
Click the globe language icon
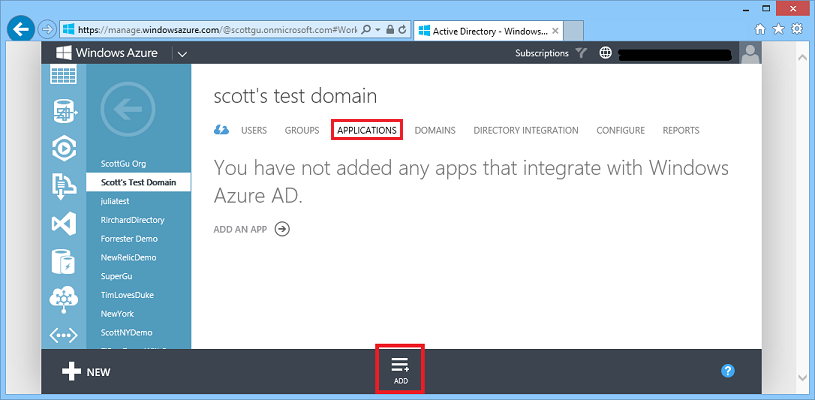605,53
